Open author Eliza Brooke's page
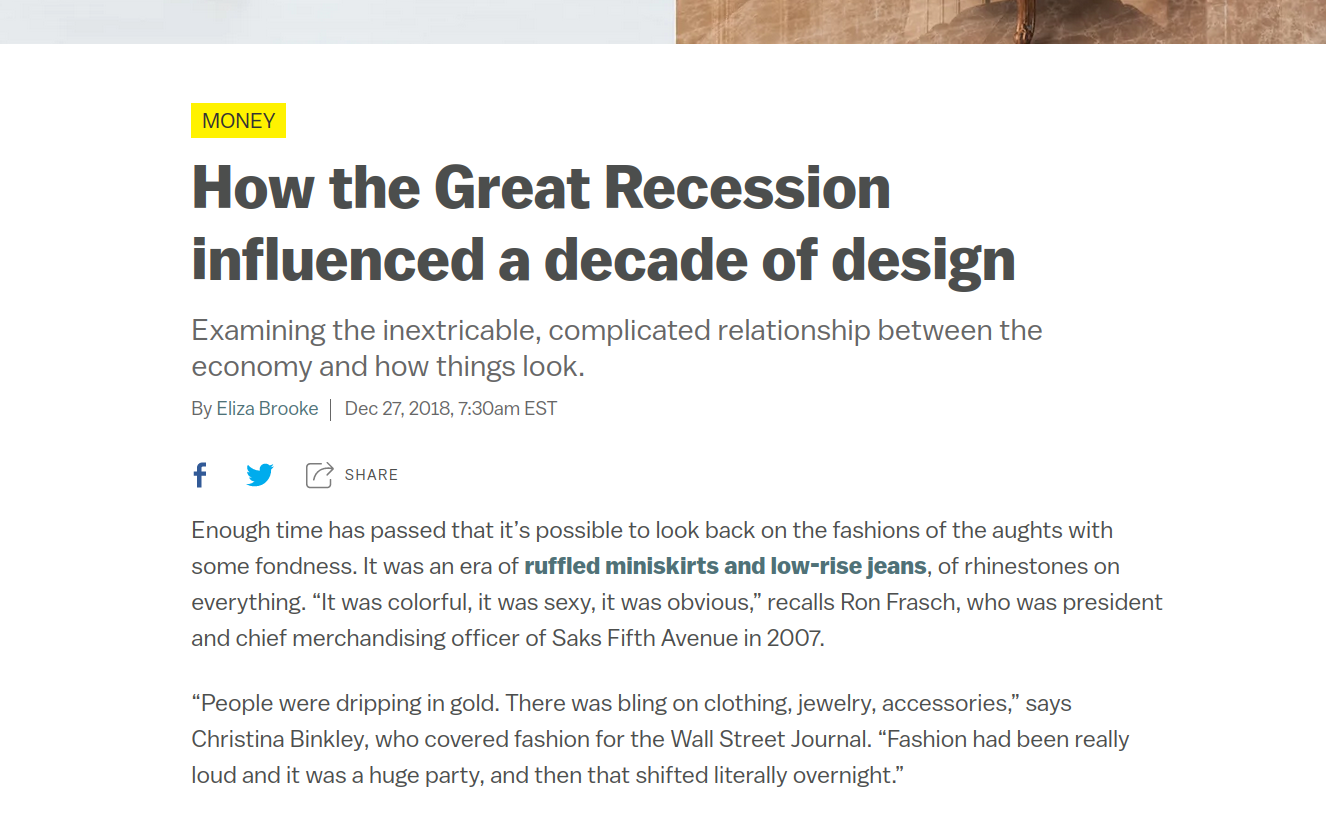The image size is (1326, 817). pyautogui.click(x=267, y=408)
